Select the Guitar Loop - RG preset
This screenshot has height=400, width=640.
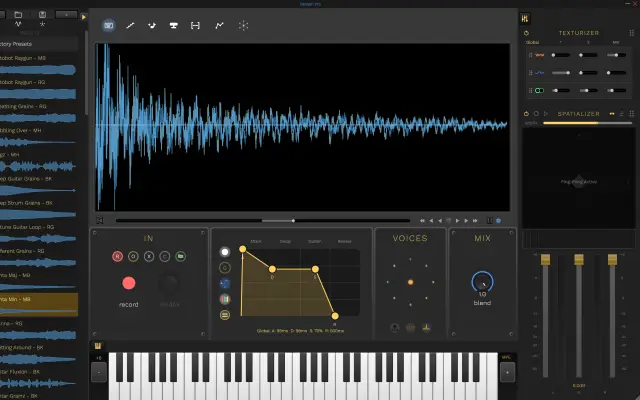tap(39, 234)
